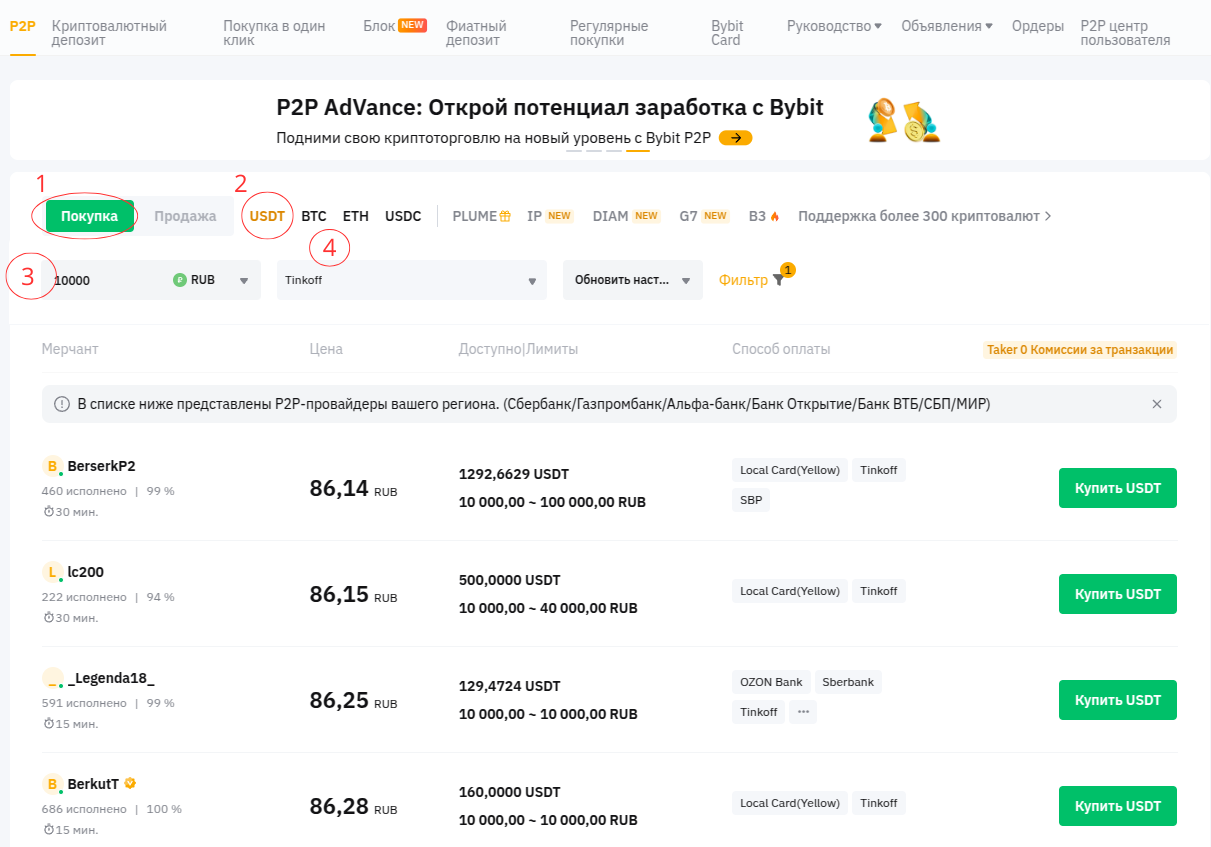Open merchant BerserkP2 profile
Screen dimensions: 1211x847
tap(101, 466)
